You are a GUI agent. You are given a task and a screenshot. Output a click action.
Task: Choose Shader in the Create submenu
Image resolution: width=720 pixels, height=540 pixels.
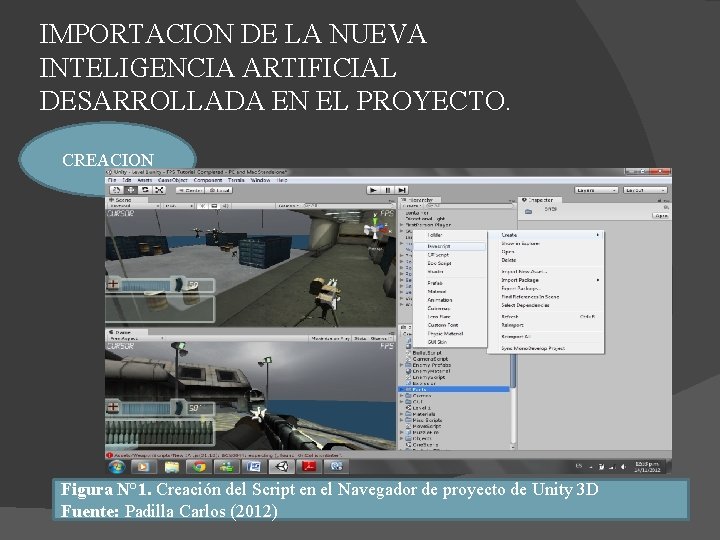coord(450,272)
